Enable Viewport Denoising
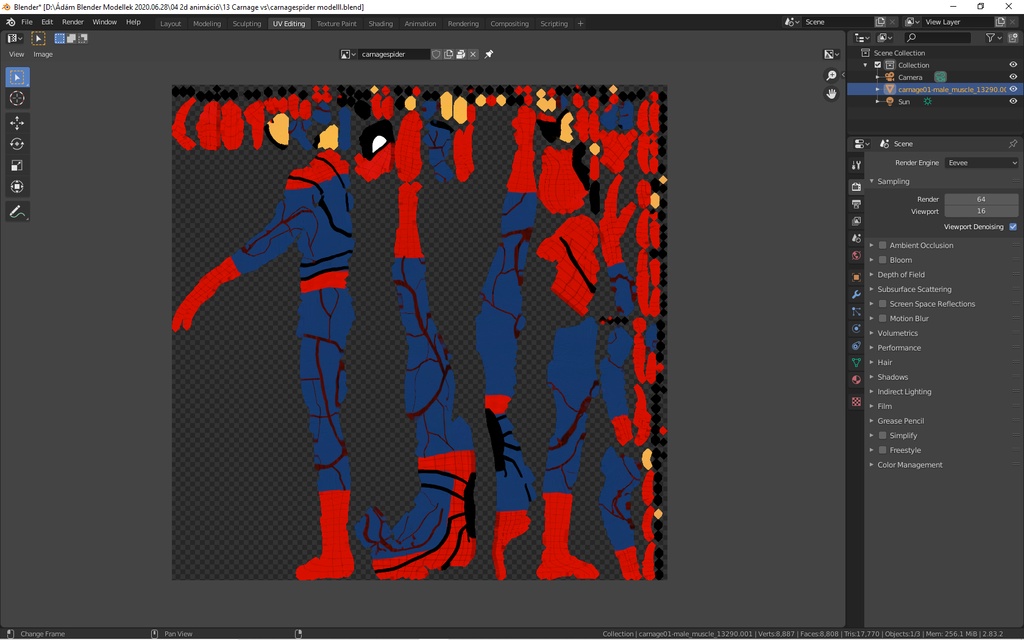 (x=1012, y=226)
